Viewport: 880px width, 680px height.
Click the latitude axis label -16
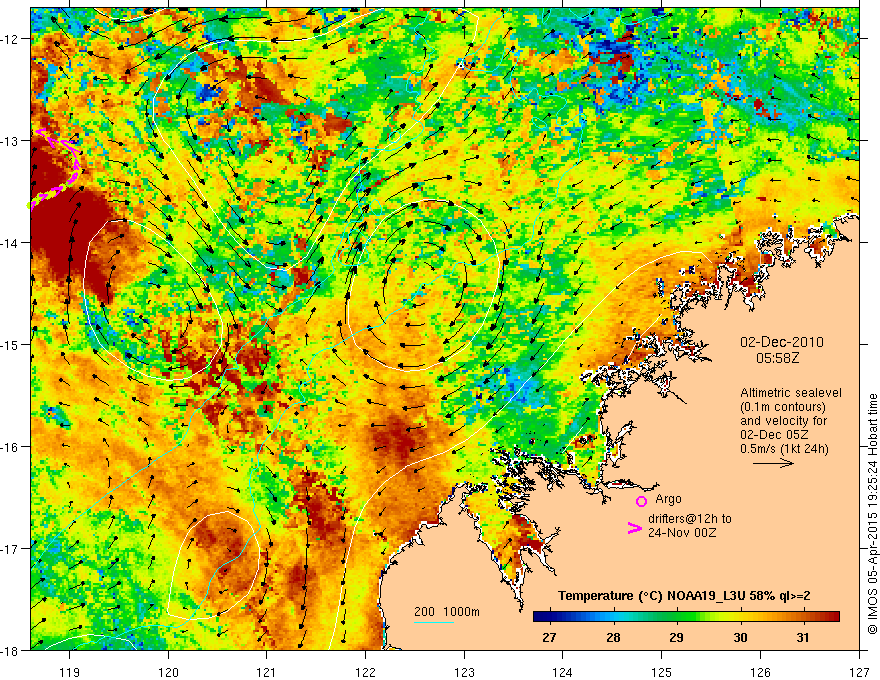10,447
